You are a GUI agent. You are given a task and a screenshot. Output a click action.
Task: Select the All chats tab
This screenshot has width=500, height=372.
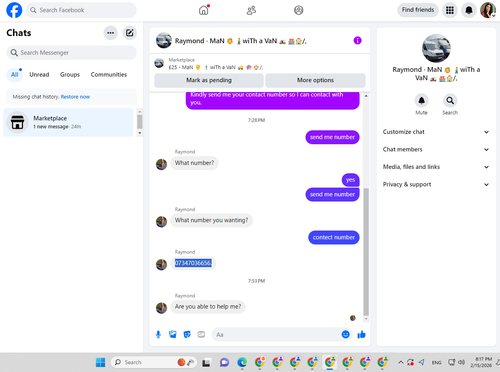point(14,75)
